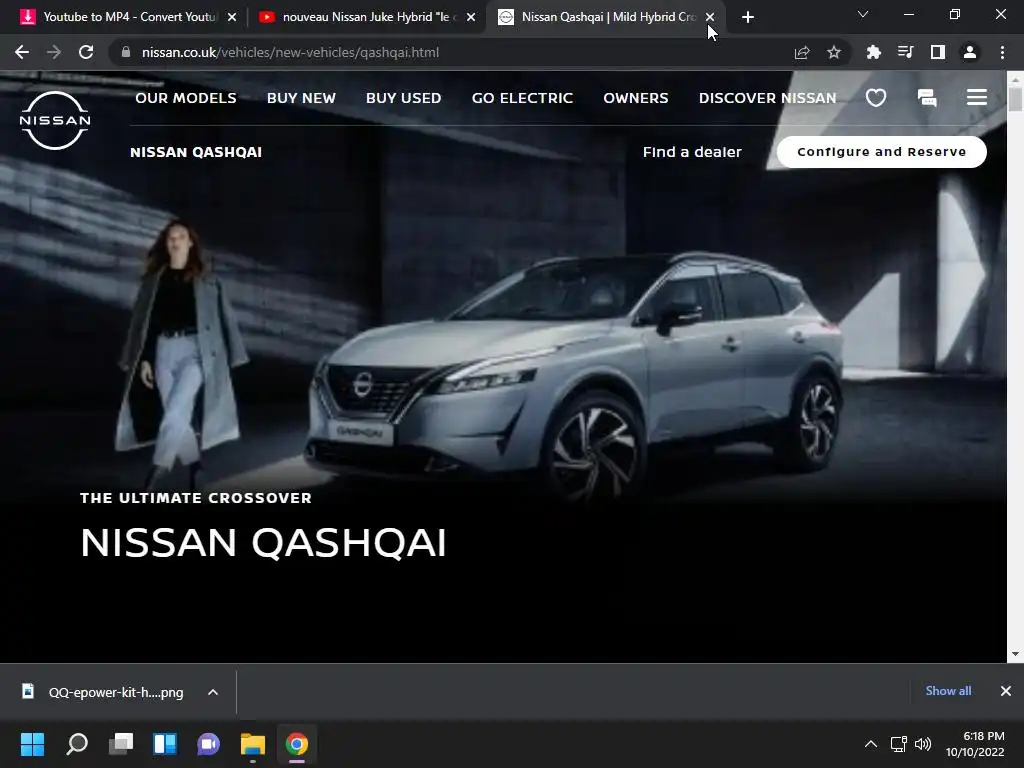Open OUR MODELS menu
Viewport: 1024px width, 768px height.
(186, 98)
